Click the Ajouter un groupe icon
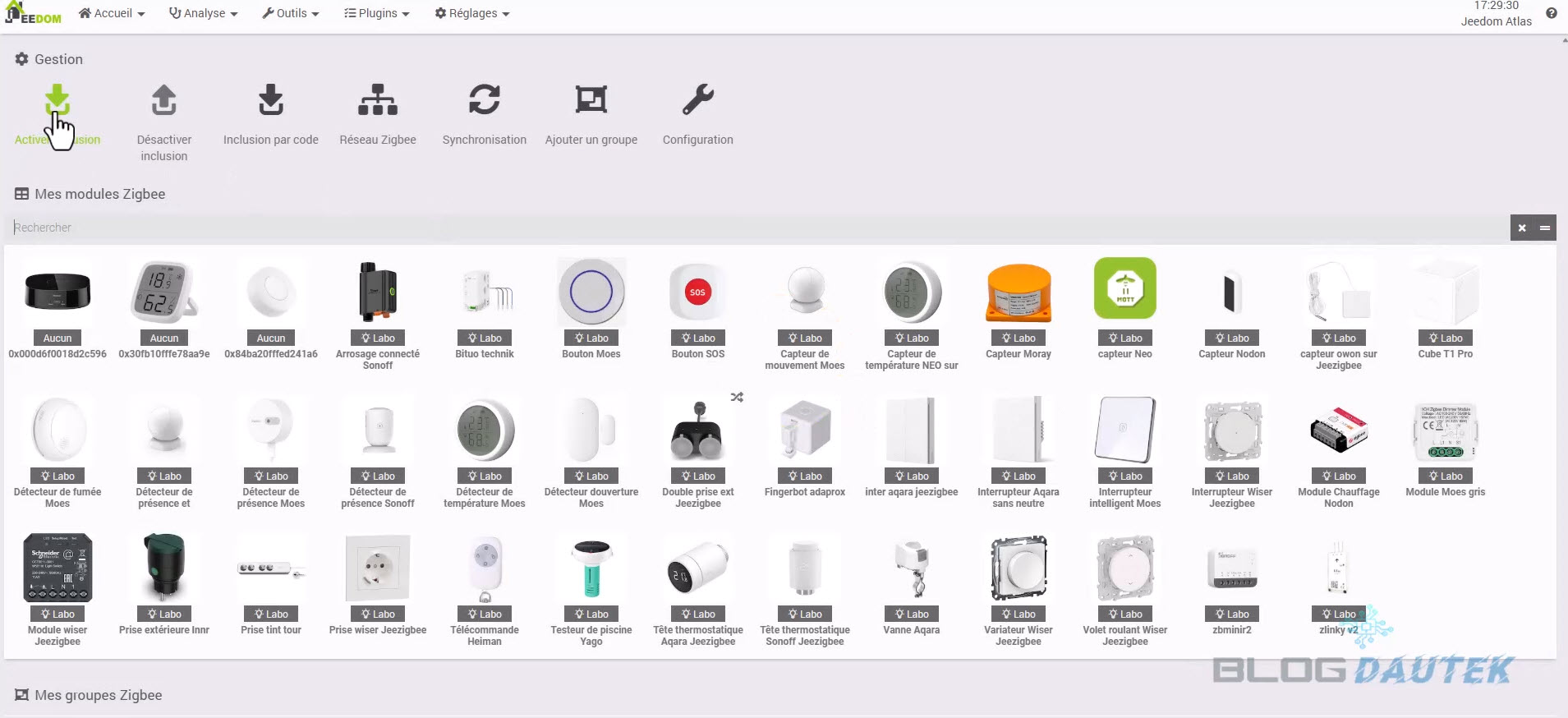1568x718 pixels. 591,101
